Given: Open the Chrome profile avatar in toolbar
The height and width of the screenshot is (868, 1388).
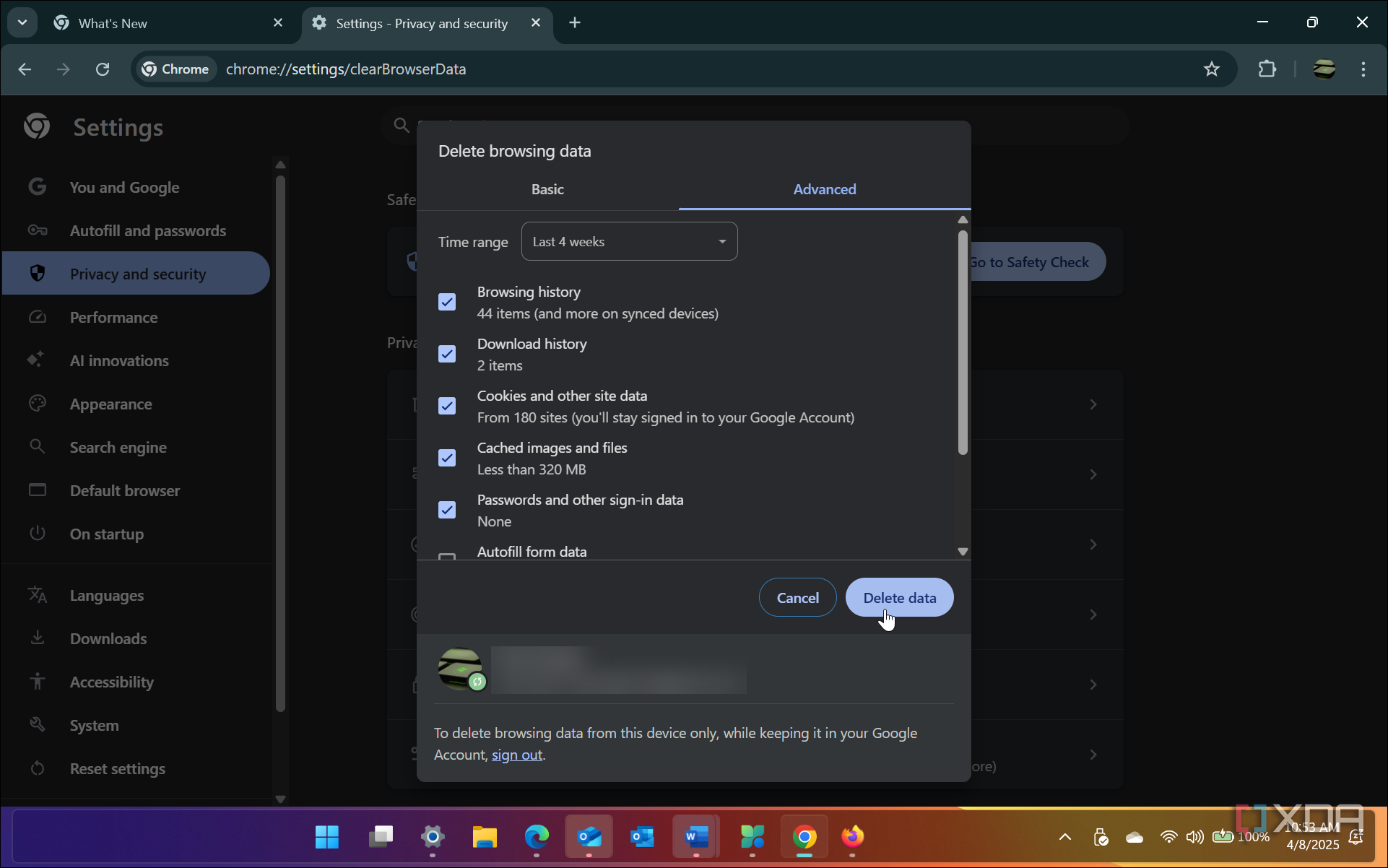Looking at the screenshot, I should (x=1324, y=69).
